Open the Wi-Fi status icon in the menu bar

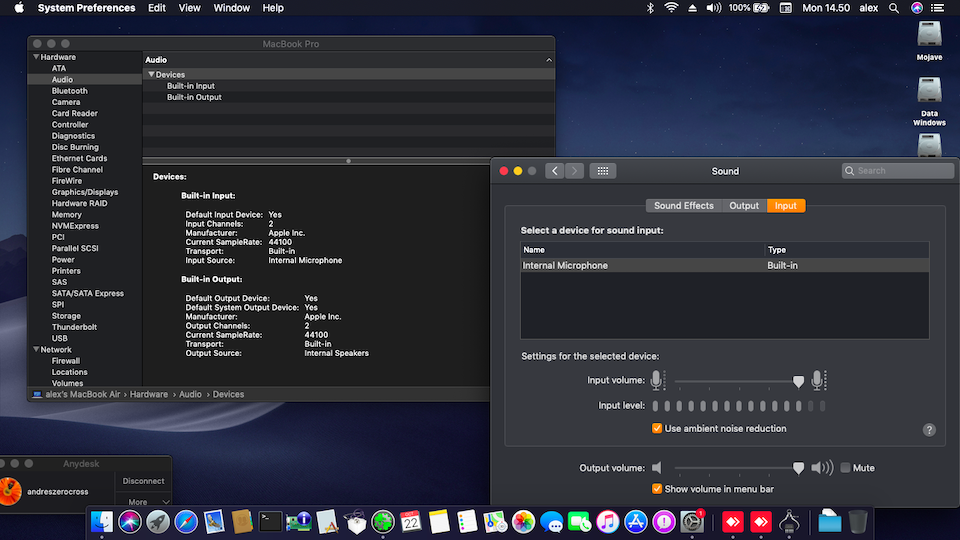(670, 8)
